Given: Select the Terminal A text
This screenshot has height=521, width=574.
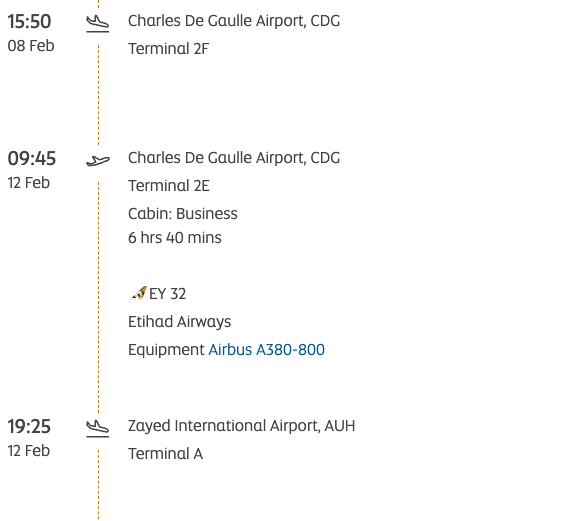Looking at the screenshot, I should (165, 454).
